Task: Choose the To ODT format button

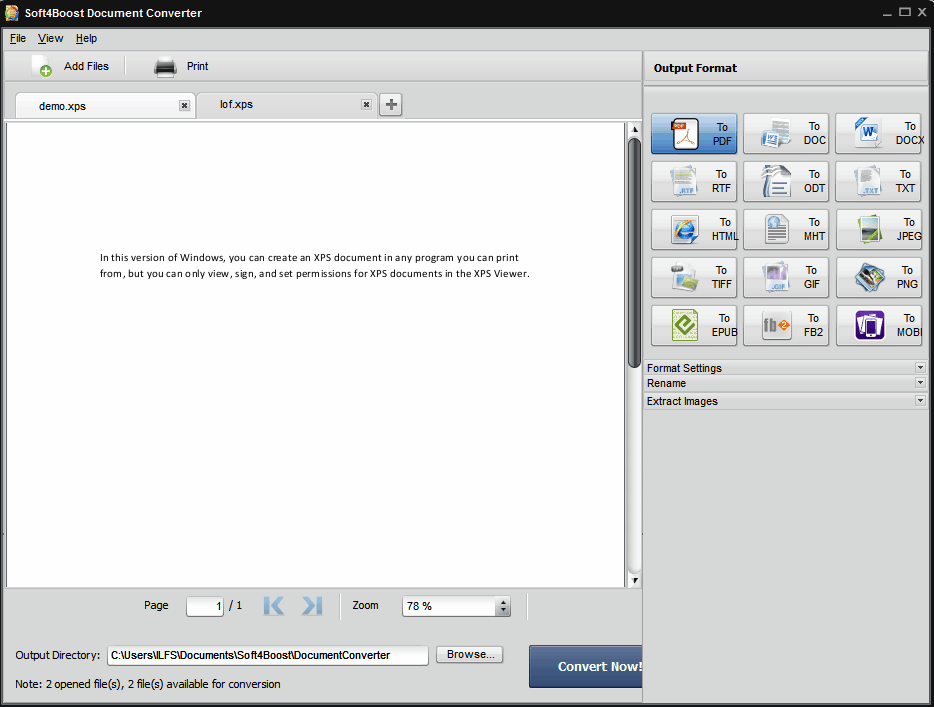Action: tap(786, 182)
